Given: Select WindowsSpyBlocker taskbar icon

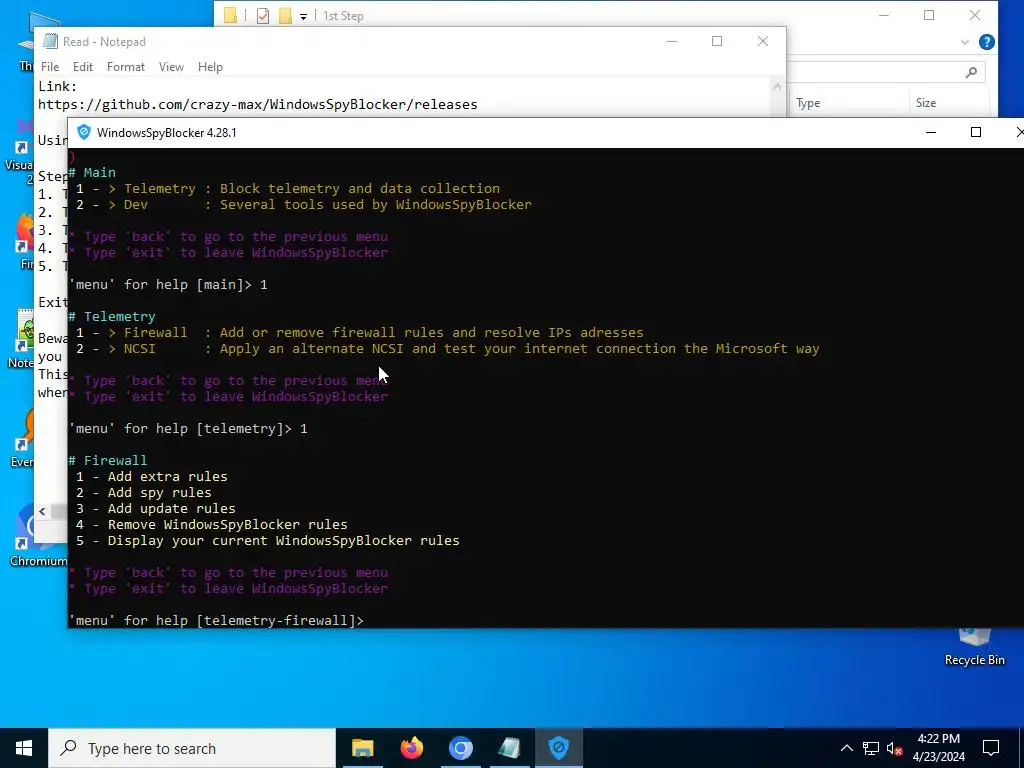Looking at the screenshot, I should click(558, 748).
